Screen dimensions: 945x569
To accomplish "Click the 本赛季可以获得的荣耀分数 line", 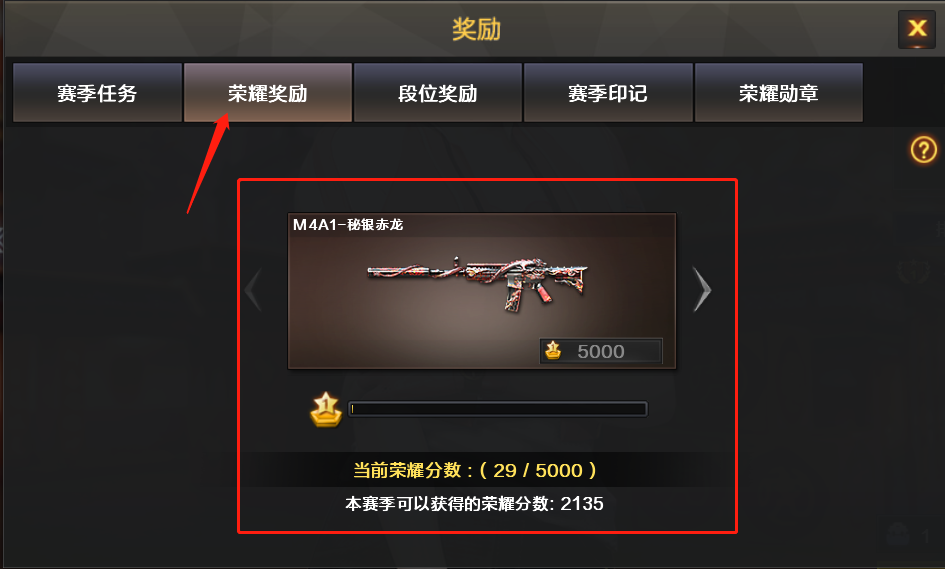I will click(x=474, y=504).
